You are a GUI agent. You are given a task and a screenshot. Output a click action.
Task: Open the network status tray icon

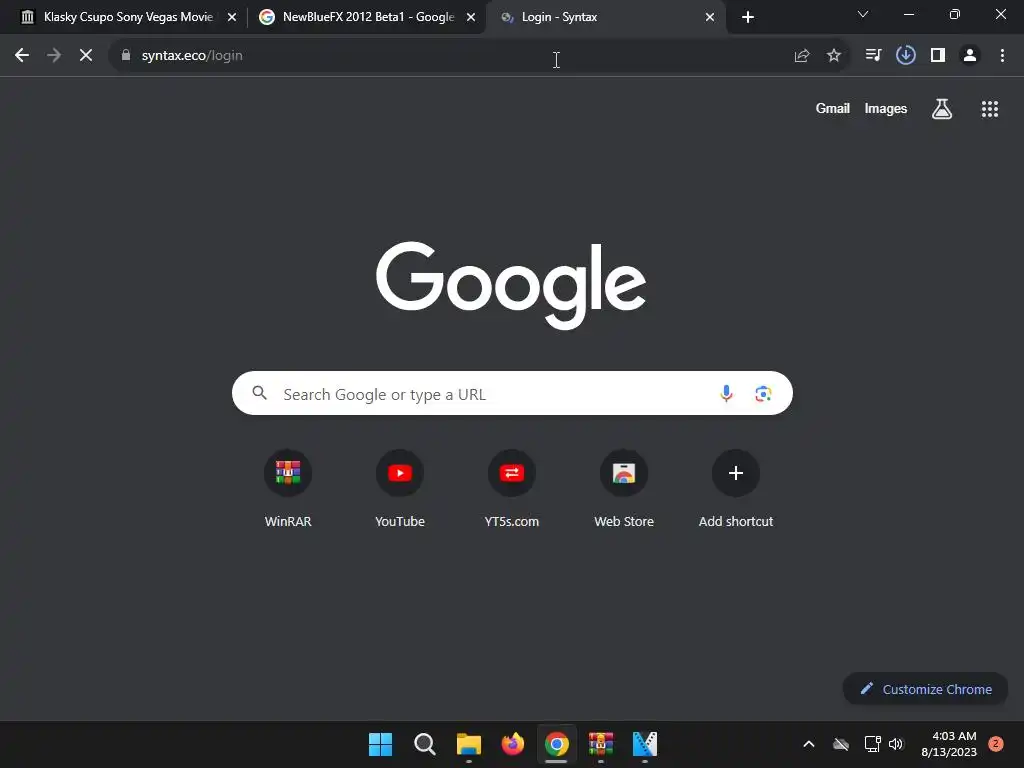pos(872,744)
